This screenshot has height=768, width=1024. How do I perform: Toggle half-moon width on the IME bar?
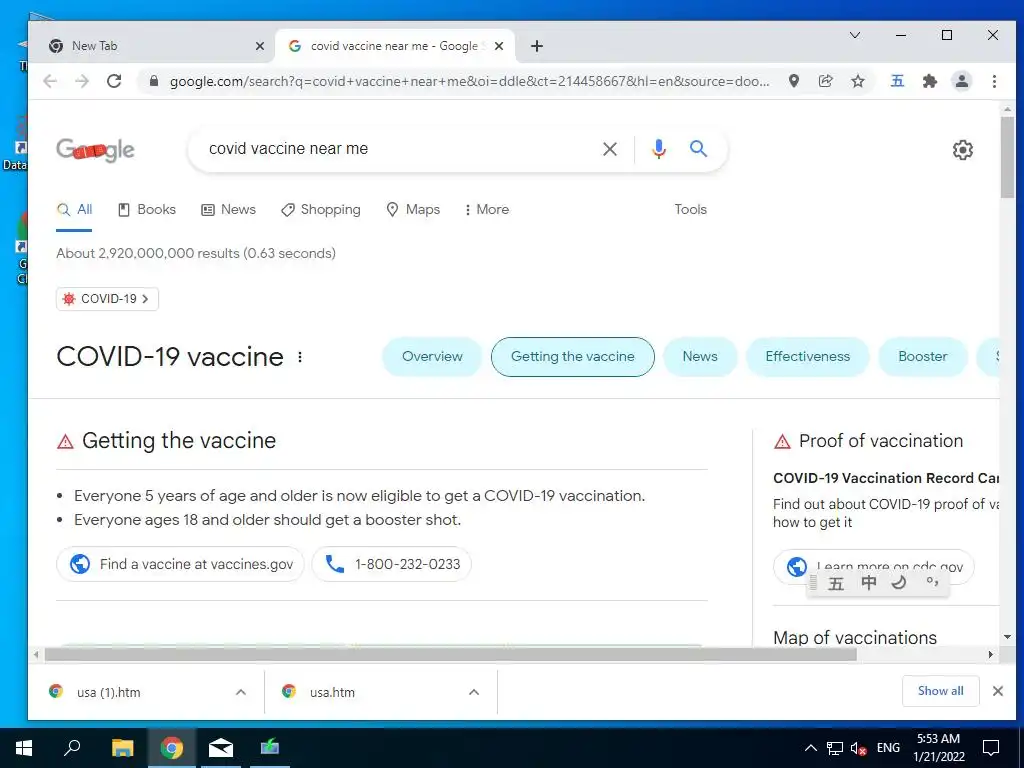[x=899, y=583]
